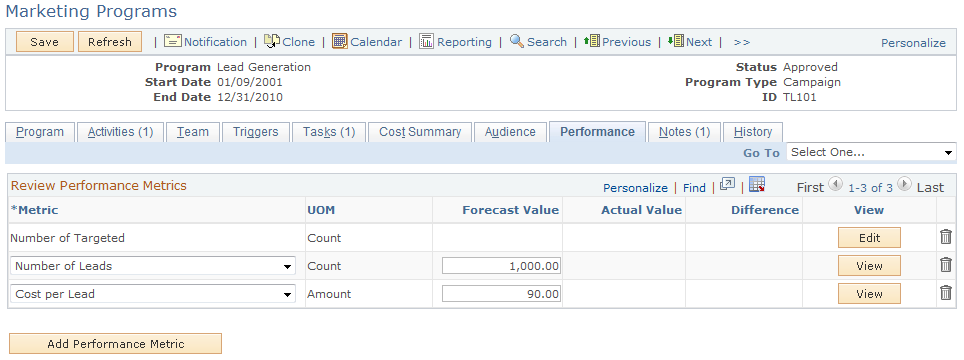Click the program name Lead Generation
Image resolution: width=964 pixels, height=360 pixels.
click(264, 67)
